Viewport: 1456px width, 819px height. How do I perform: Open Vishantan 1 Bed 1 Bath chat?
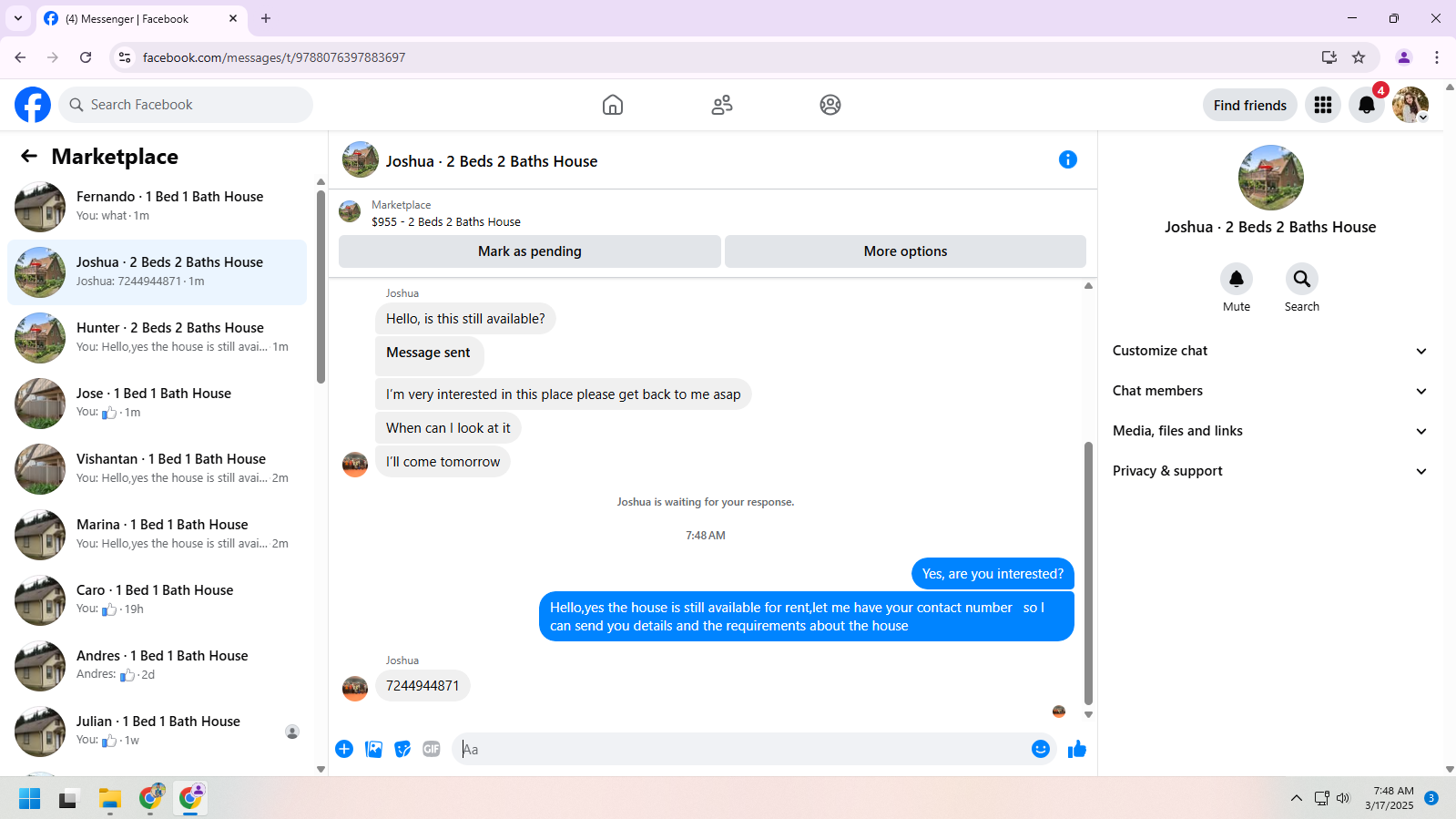[157, 469]
